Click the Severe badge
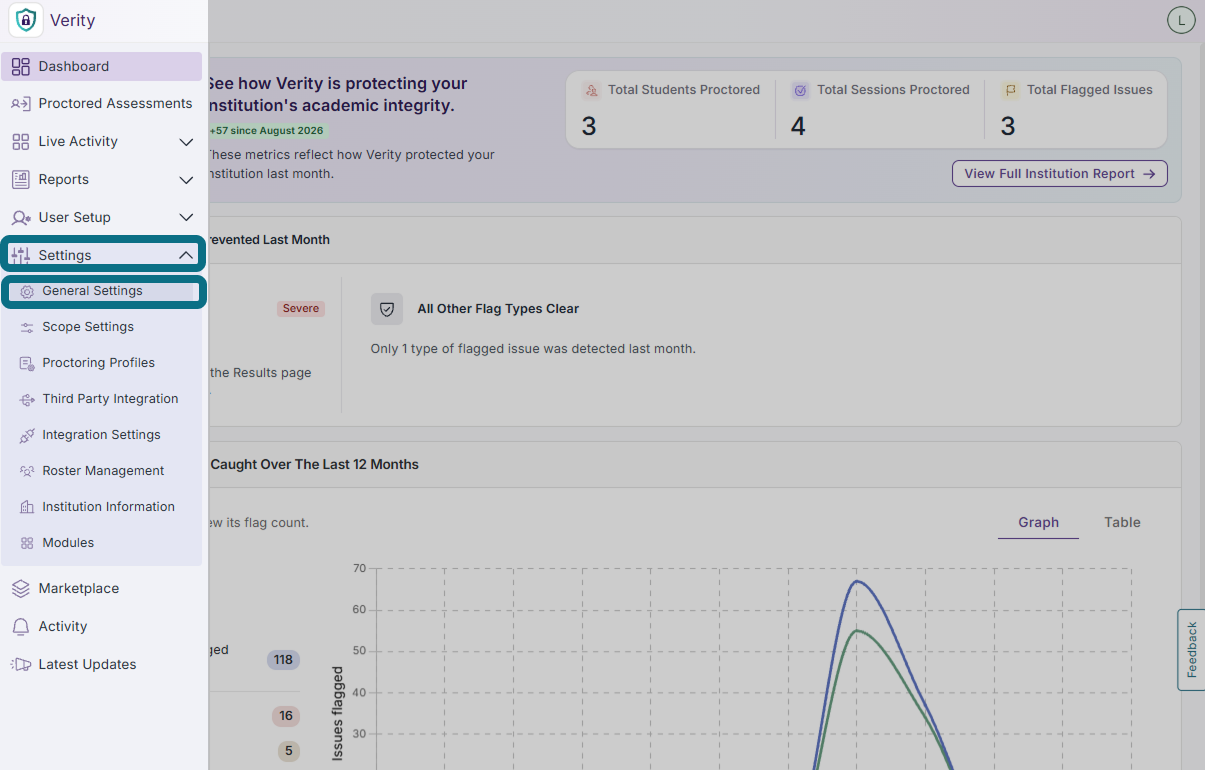The width and height of the screenshot is (1205, 770). (301, 309)
